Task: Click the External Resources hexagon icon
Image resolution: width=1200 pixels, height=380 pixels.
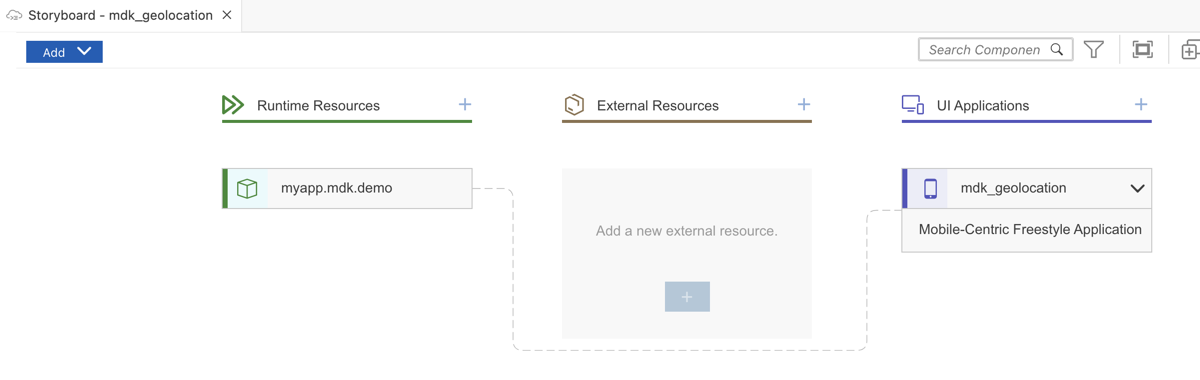Action: pos(573,105)
